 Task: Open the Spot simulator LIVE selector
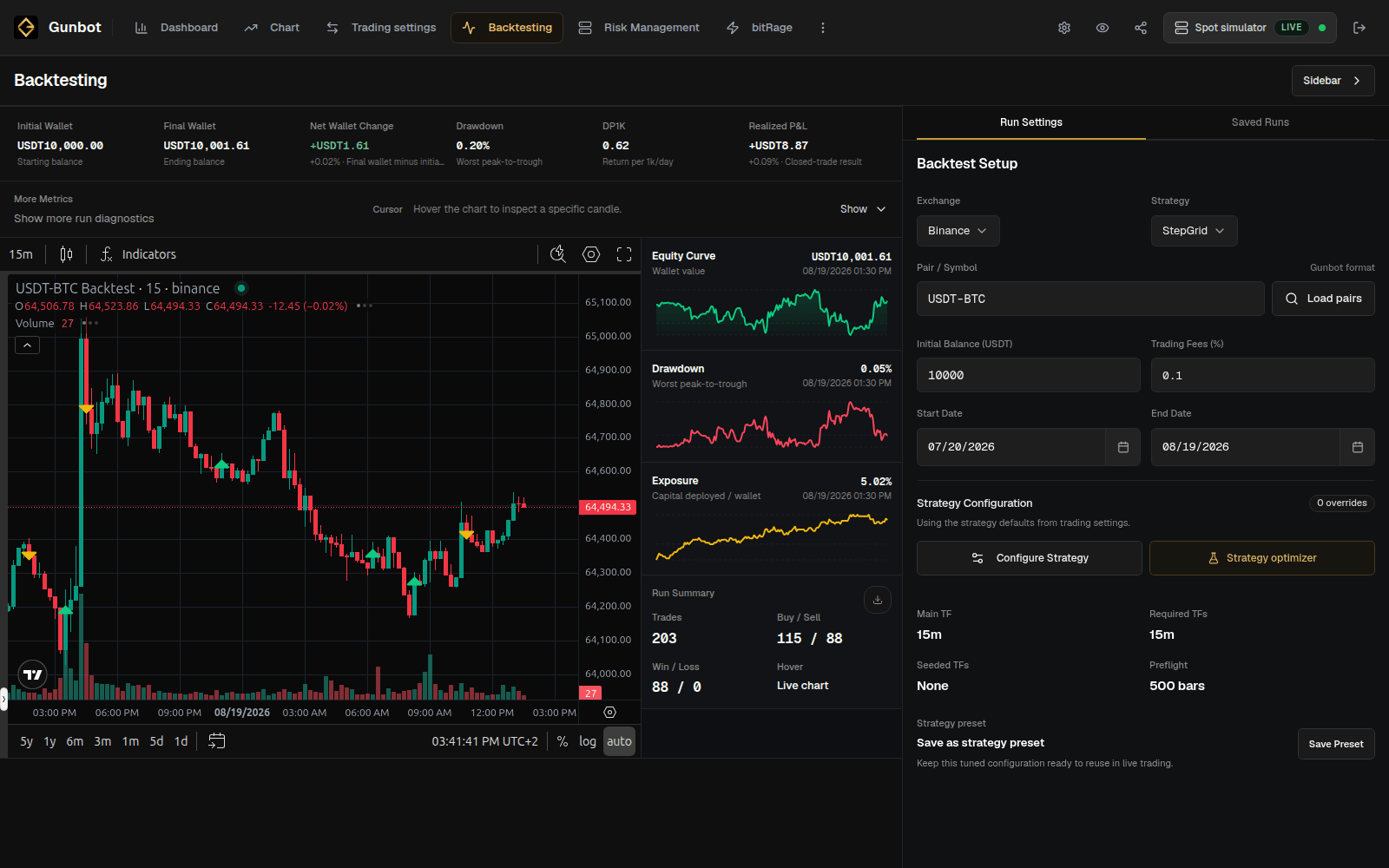pos(1249,28)
